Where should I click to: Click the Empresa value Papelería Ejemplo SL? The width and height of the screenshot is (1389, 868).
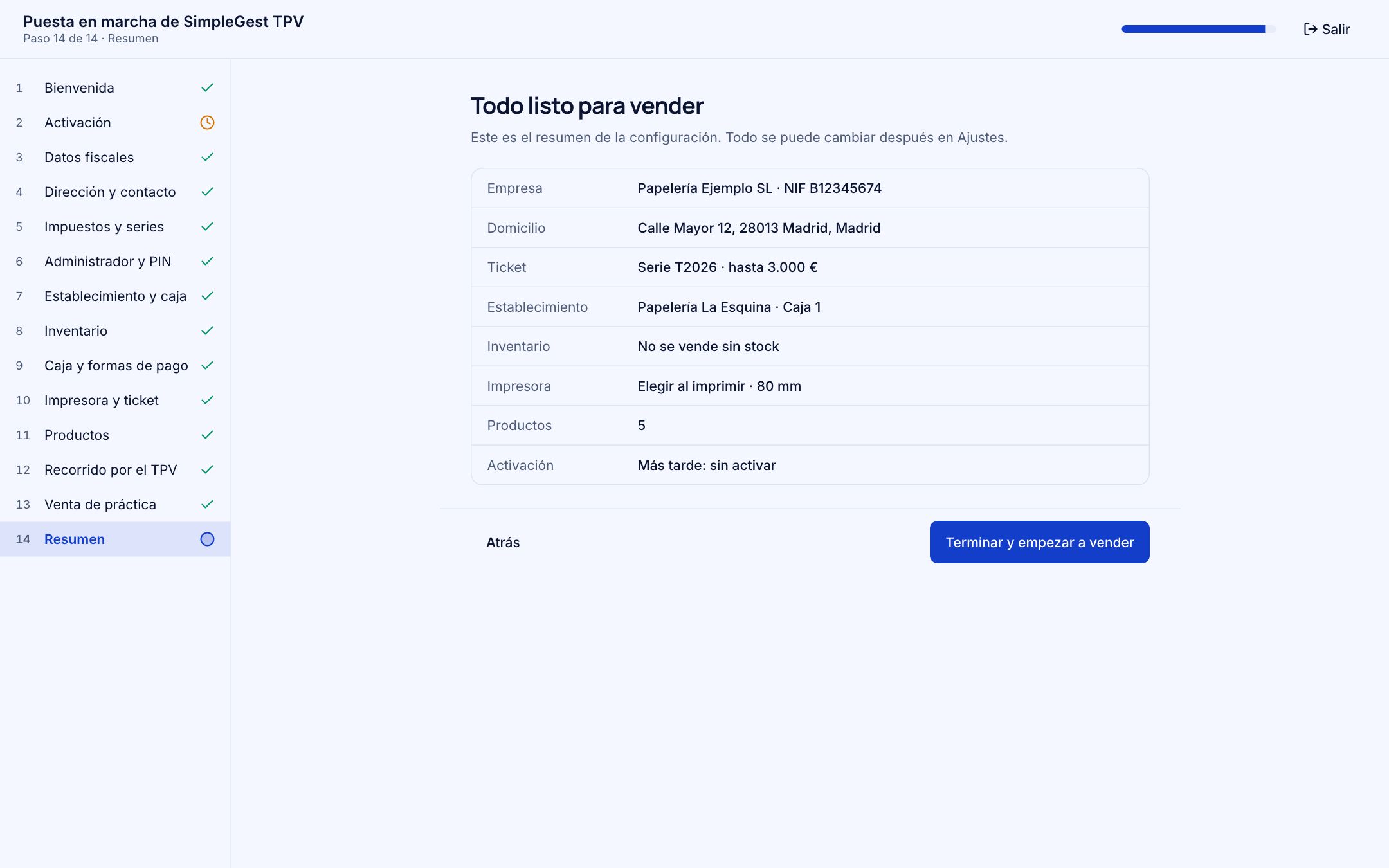759,188
